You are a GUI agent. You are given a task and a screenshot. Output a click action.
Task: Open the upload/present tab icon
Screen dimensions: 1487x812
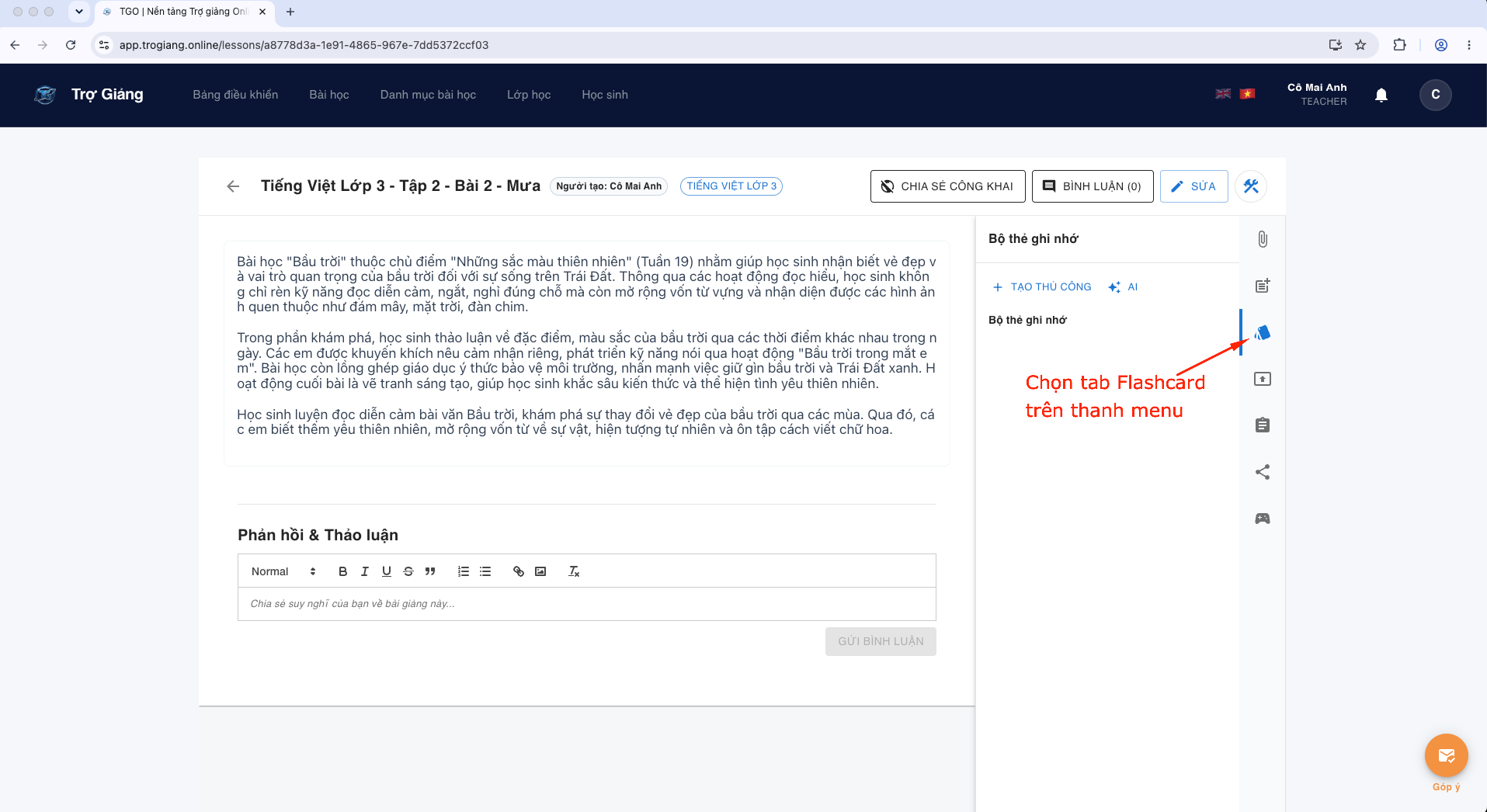tap(1263, 379)
